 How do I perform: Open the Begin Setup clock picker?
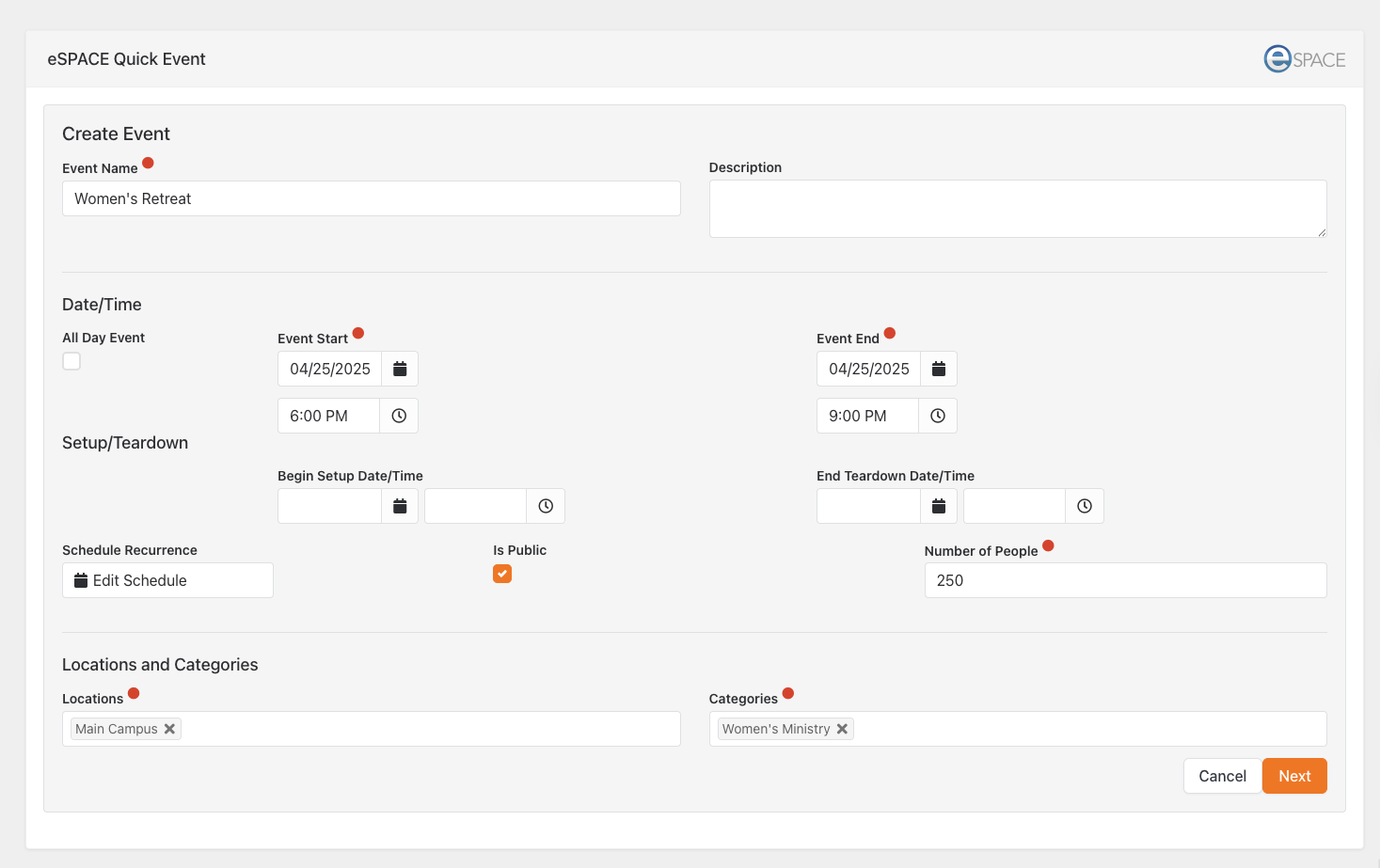(546, 506)
